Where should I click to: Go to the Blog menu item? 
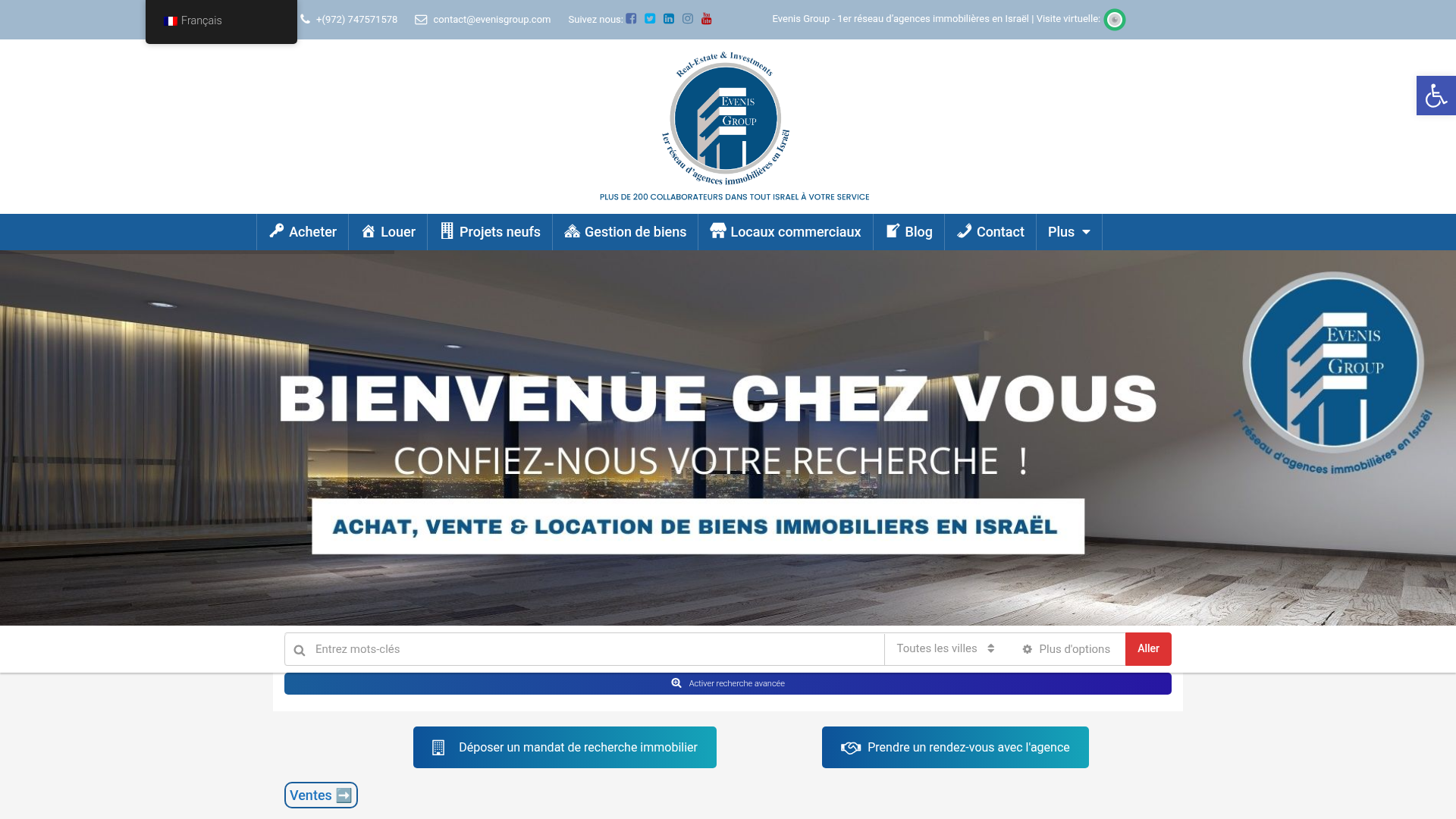(909, 232)
